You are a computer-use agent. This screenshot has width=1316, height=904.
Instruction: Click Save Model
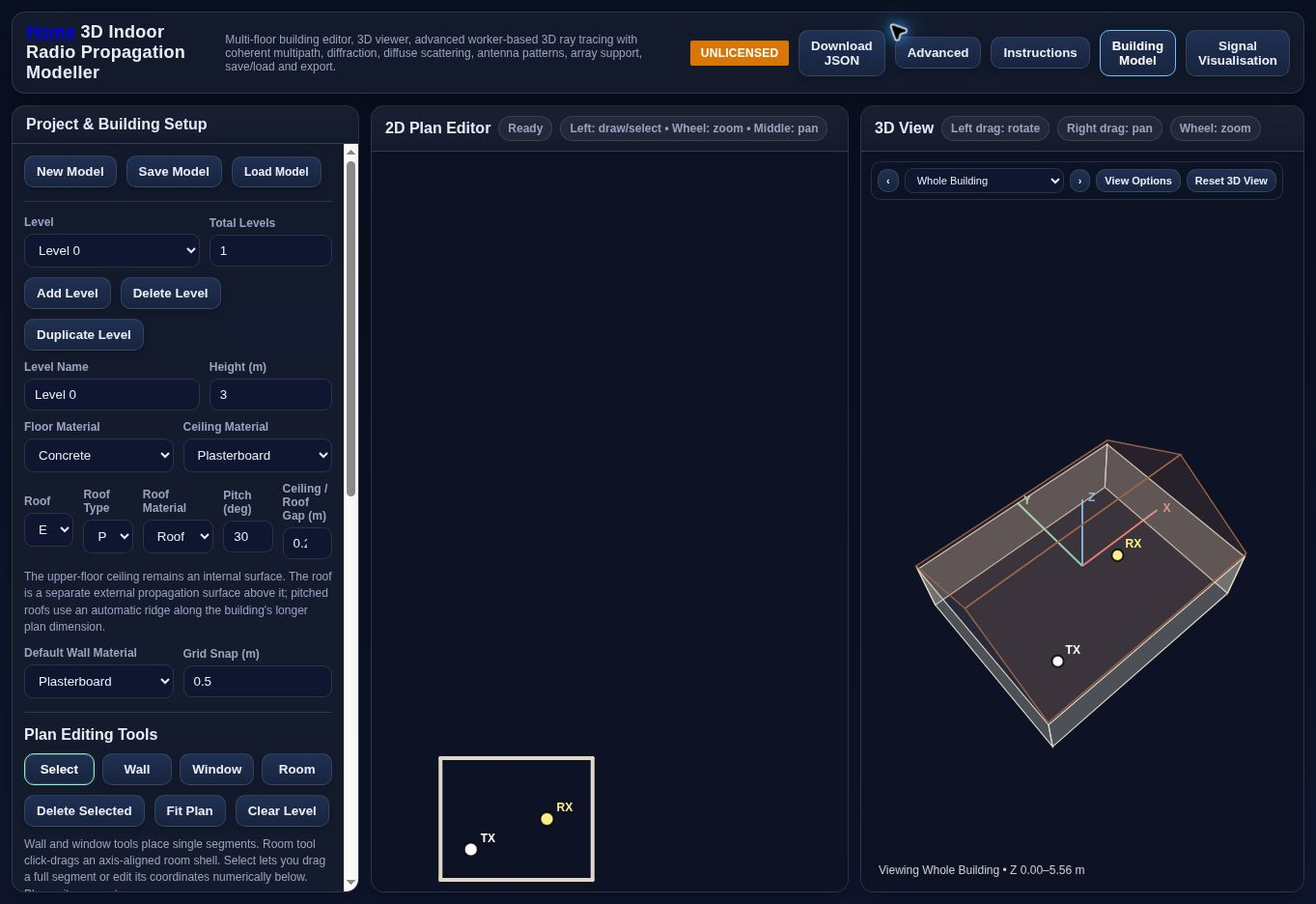click(174, 172)
